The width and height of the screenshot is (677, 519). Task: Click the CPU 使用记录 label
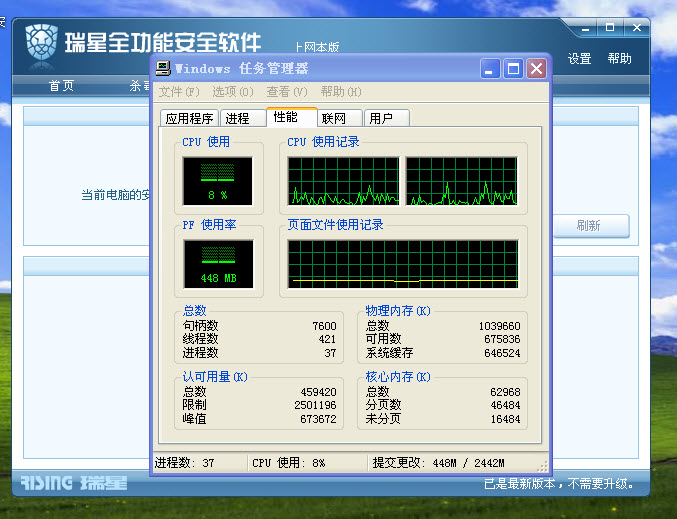coord(323,142)
